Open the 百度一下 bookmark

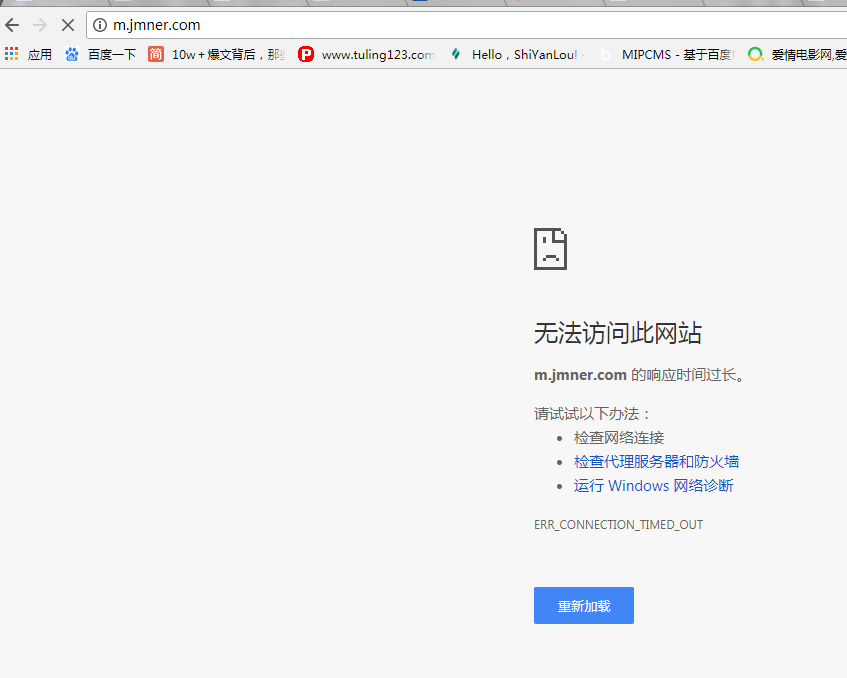pyautogui.click(x=112, y=54)
